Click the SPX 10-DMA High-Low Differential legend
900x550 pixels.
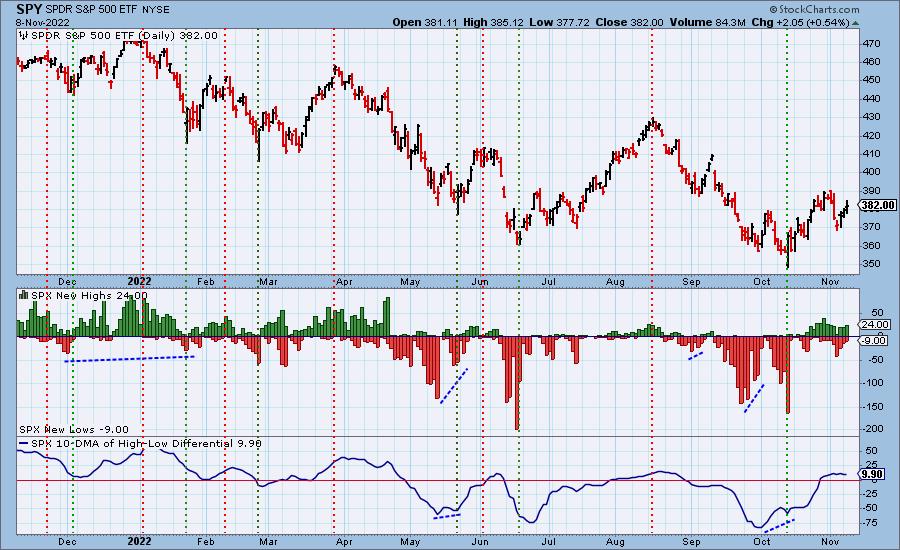point(146,443)
